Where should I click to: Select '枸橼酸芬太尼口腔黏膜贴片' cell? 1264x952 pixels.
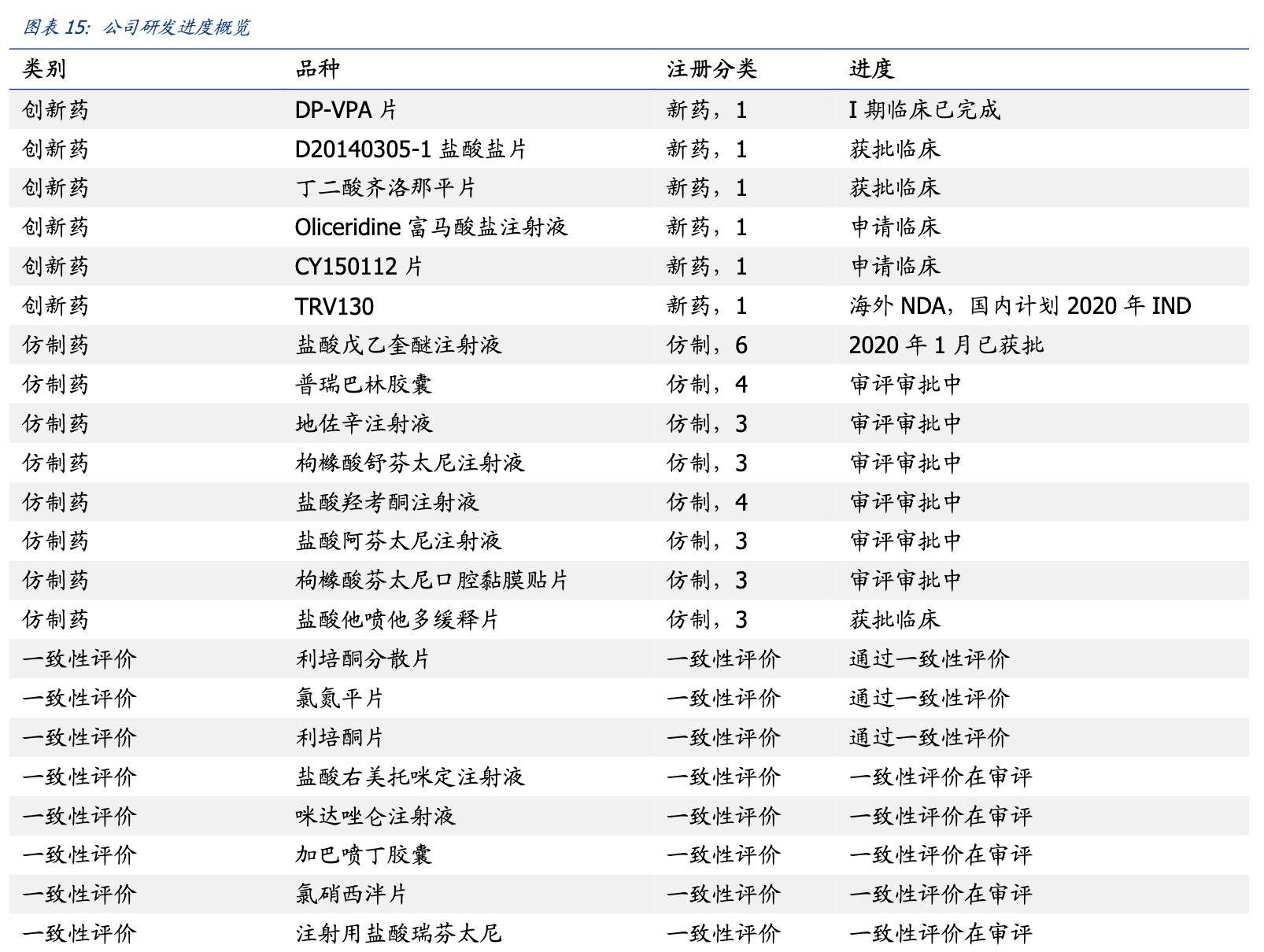[432, 581]
